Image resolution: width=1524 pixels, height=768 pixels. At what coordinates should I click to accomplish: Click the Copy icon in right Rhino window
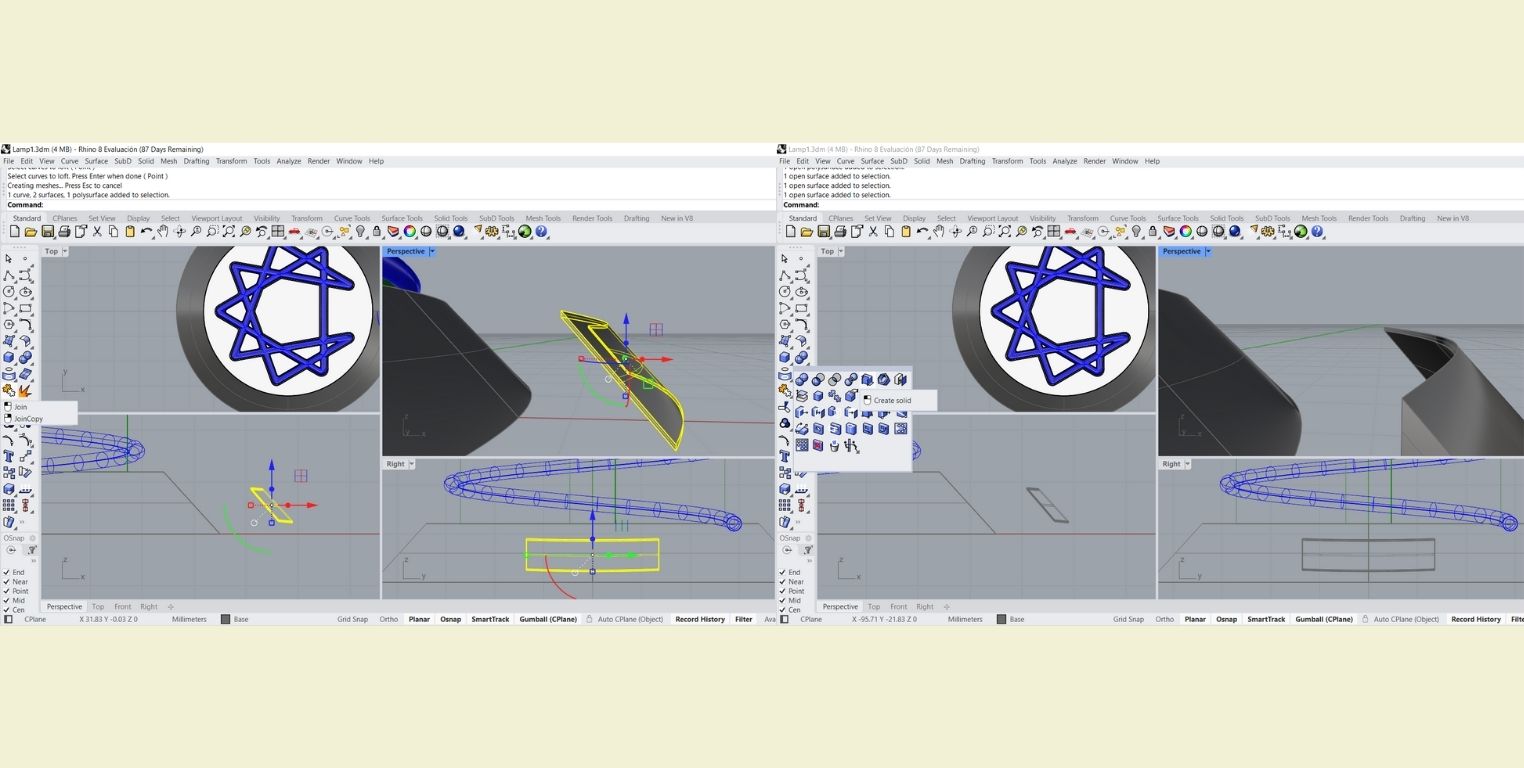pos(890,231)
